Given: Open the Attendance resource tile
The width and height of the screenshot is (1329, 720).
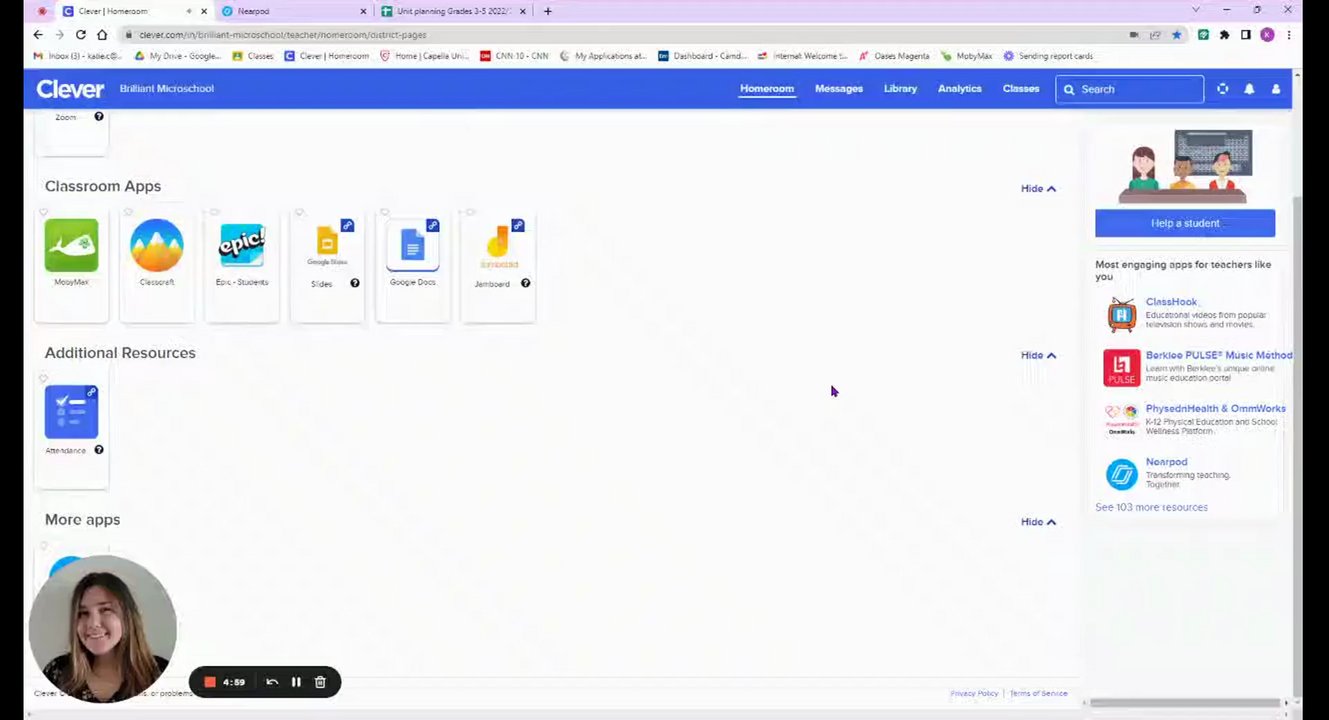Looking at the screenshot, I should click(71, 412).
